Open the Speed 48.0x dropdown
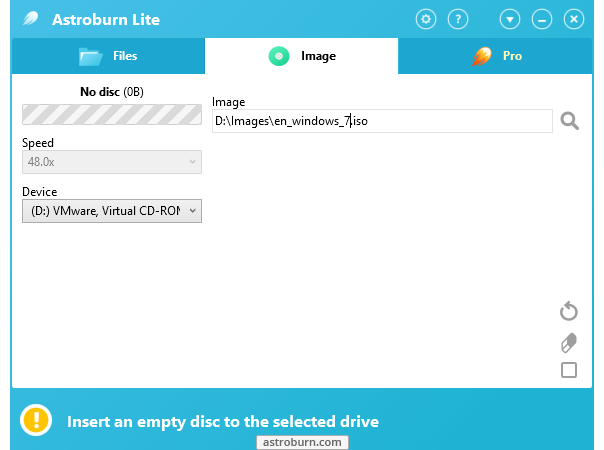The width and height of the screenshot is (604, 450). [112, 162]
